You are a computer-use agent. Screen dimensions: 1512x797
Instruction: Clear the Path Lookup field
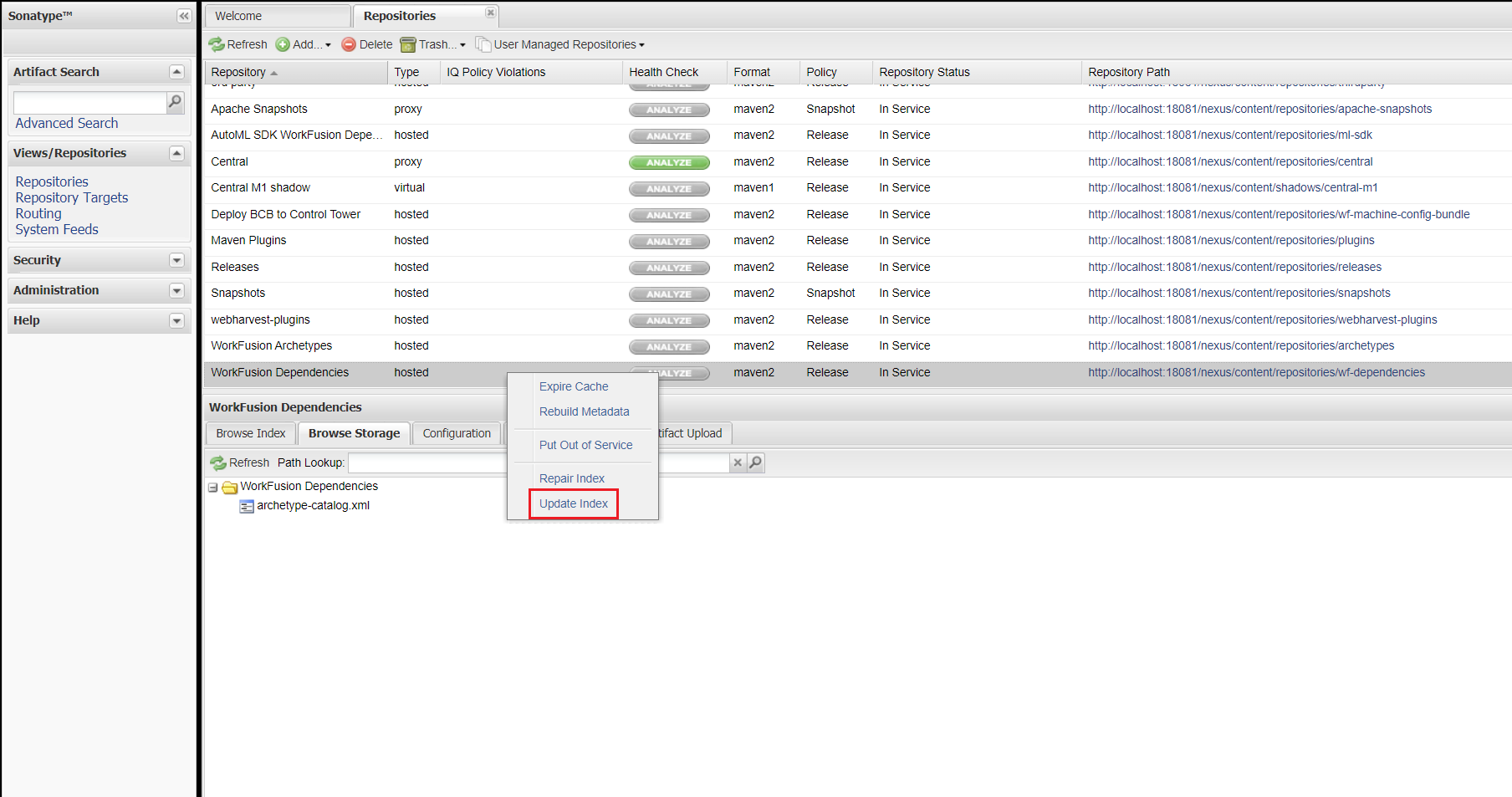738,462
